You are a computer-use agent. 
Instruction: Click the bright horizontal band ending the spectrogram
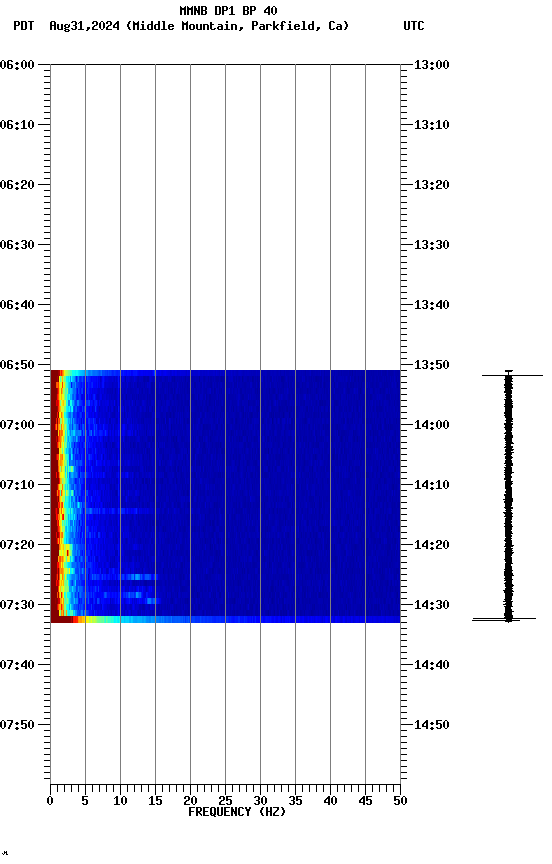225,619
